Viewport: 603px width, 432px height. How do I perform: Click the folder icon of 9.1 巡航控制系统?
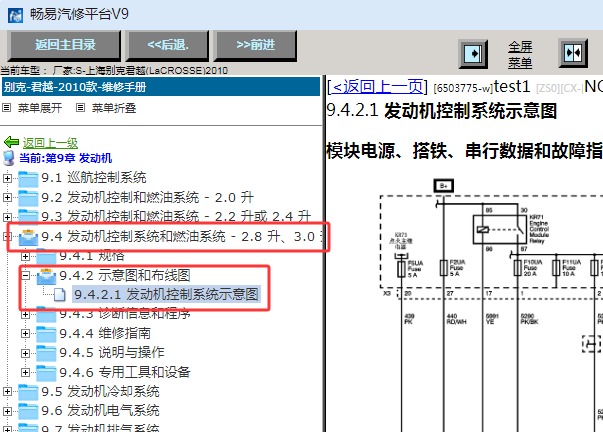pos(28,178)
